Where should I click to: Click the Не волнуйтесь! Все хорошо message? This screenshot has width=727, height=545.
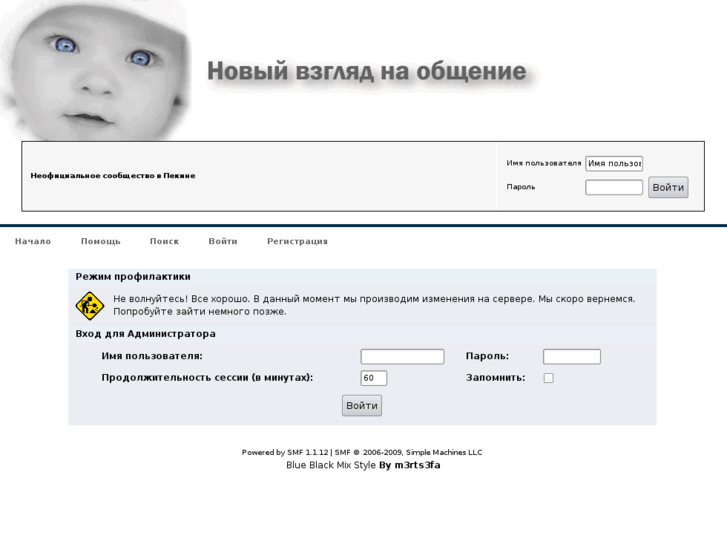[374, 305]
